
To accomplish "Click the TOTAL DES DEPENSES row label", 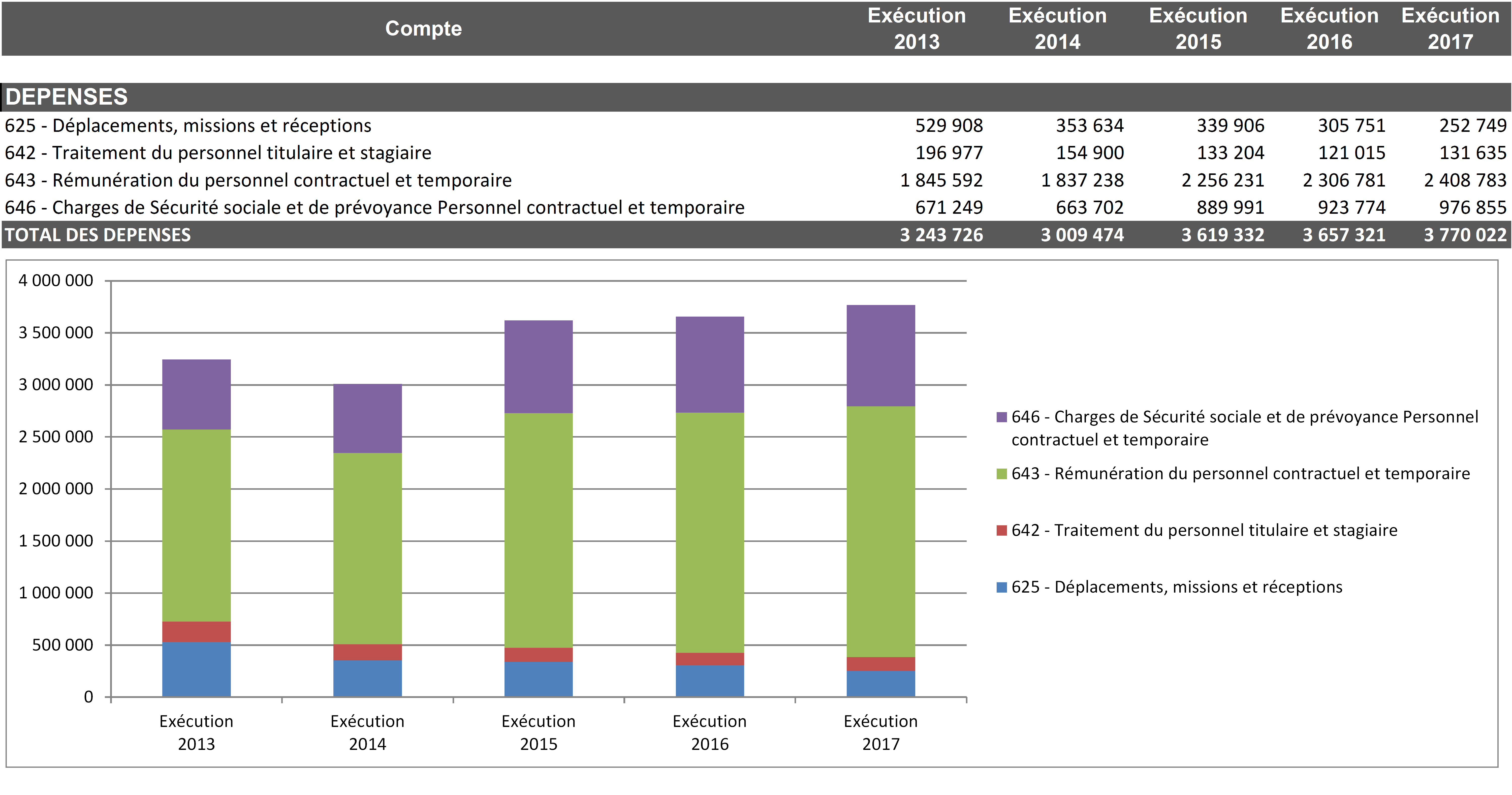I will [x=98, y=235].
